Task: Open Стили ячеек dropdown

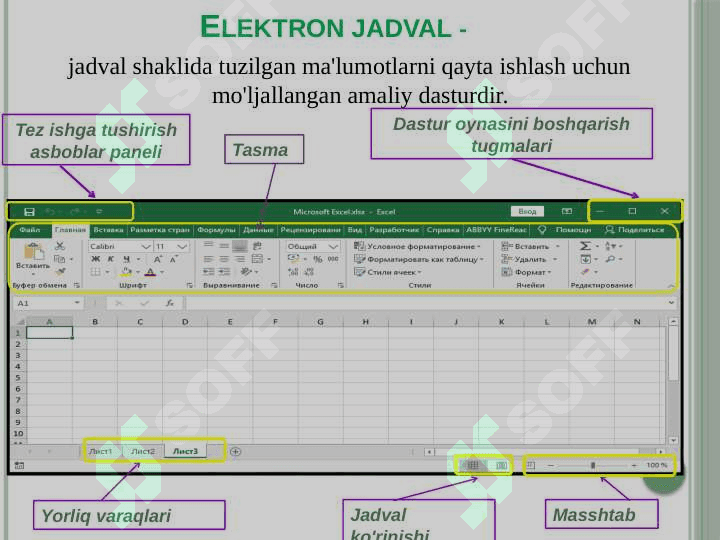Action: click(x=388, y=272)
